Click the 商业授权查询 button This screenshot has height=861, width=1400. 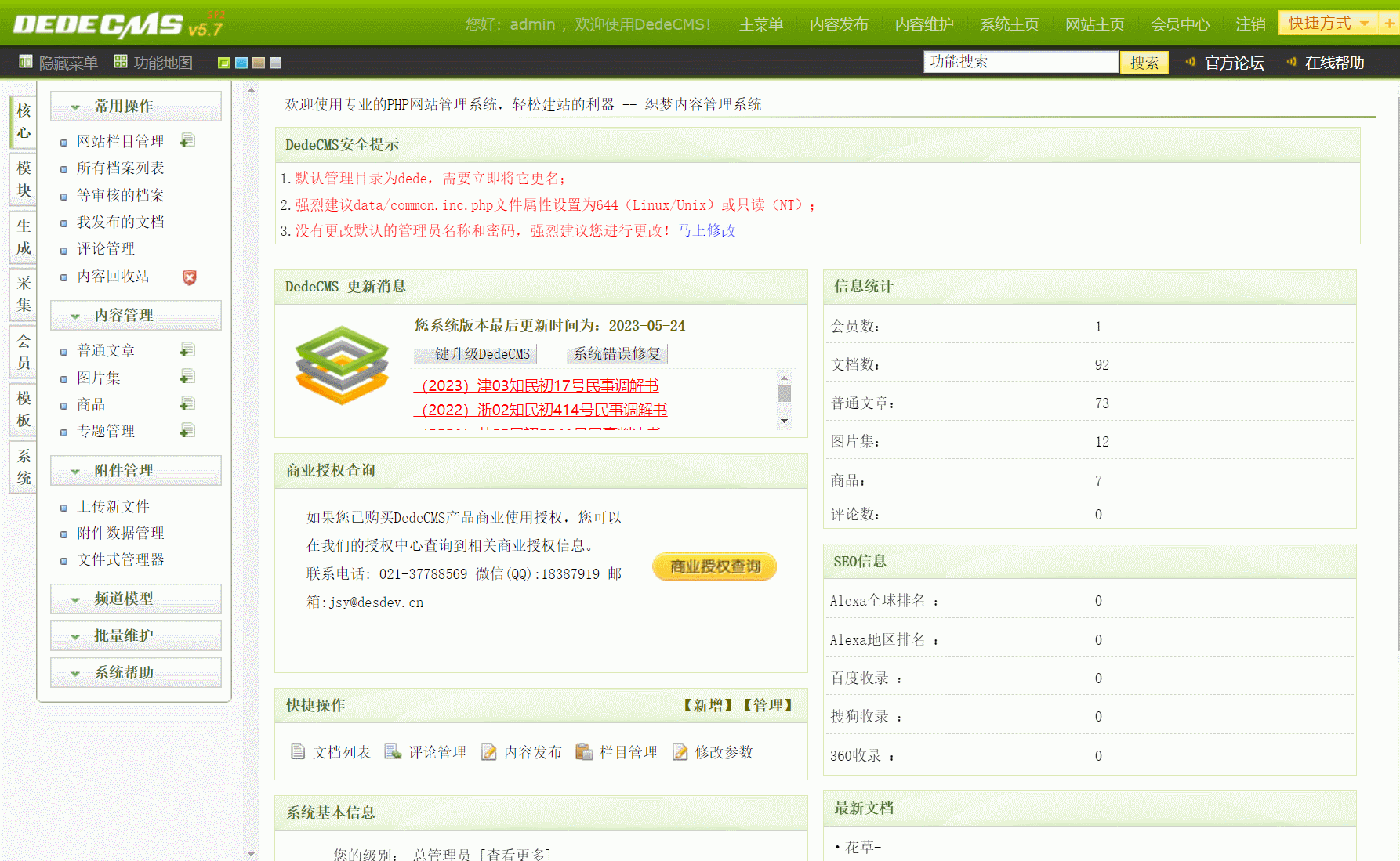click(x=715, y=566)
